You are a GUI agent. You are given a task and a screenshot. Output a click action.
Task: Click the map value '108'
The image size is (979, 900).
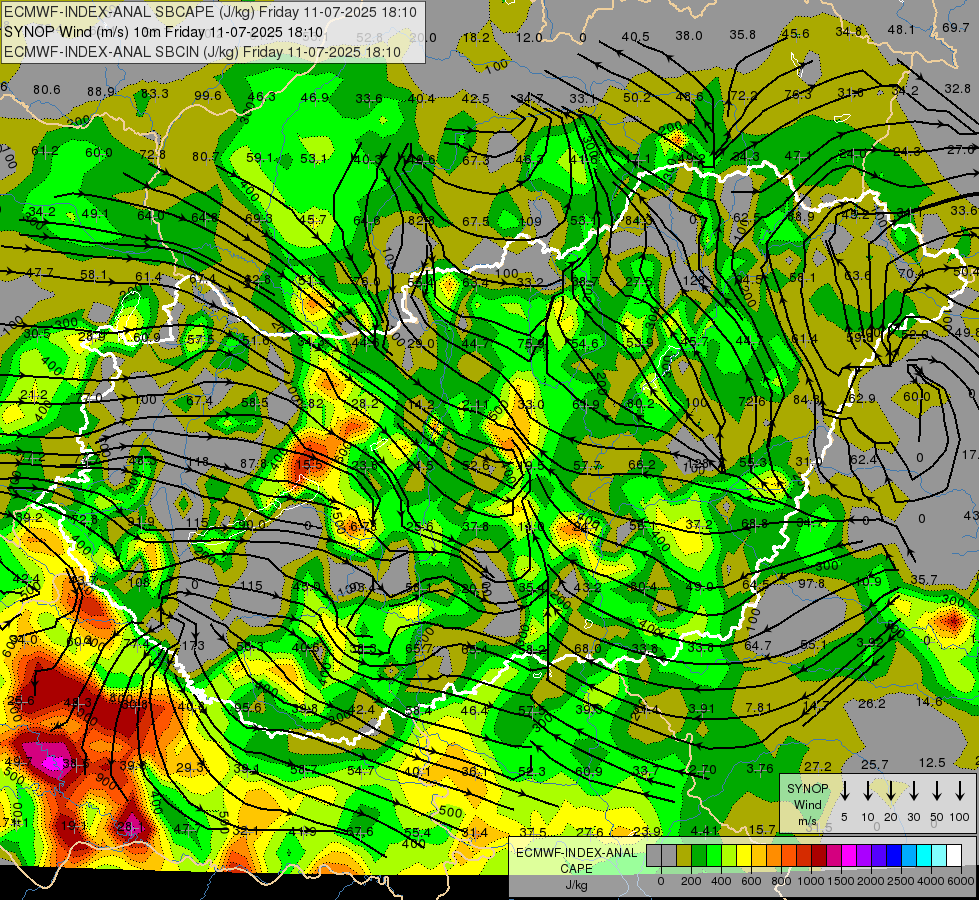click(x=139, y=583)
